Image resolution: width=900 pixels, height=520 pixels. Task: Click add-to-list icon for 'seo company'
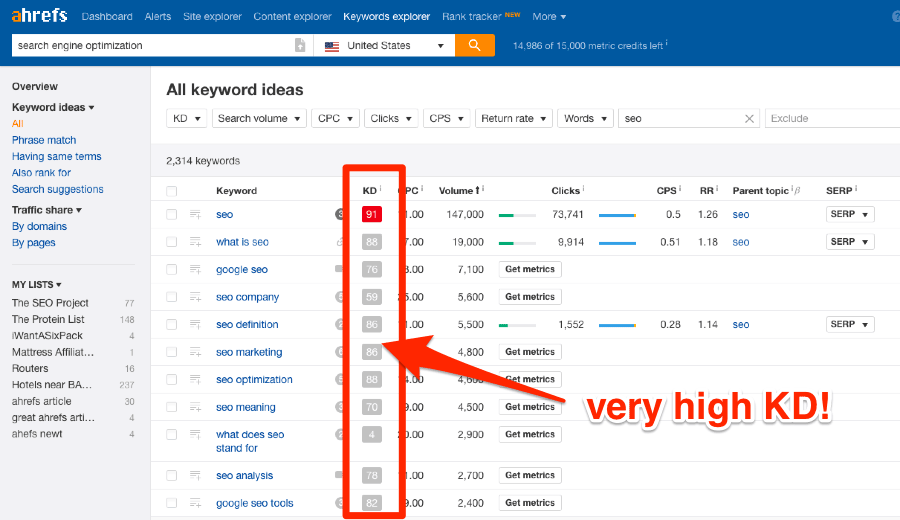click(x=195, y=297)
